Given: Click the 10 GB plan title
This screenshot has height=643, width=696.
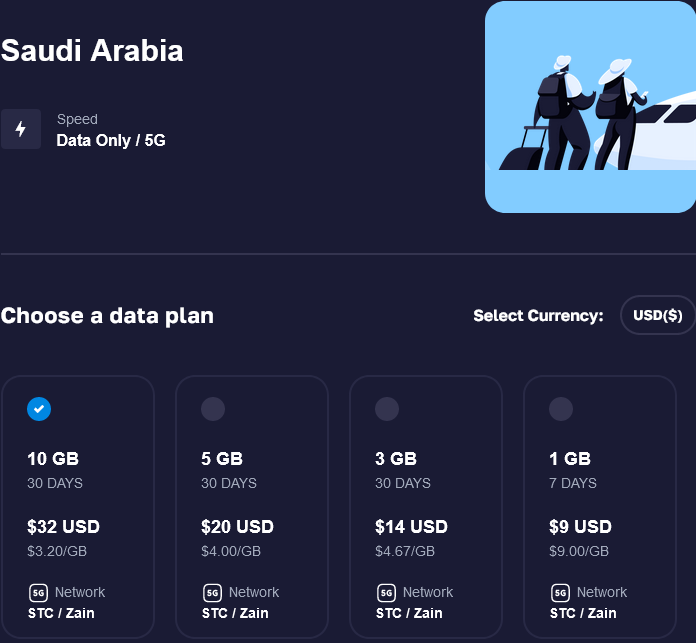Looking at the screenshot, I should (x=53, y=459).
